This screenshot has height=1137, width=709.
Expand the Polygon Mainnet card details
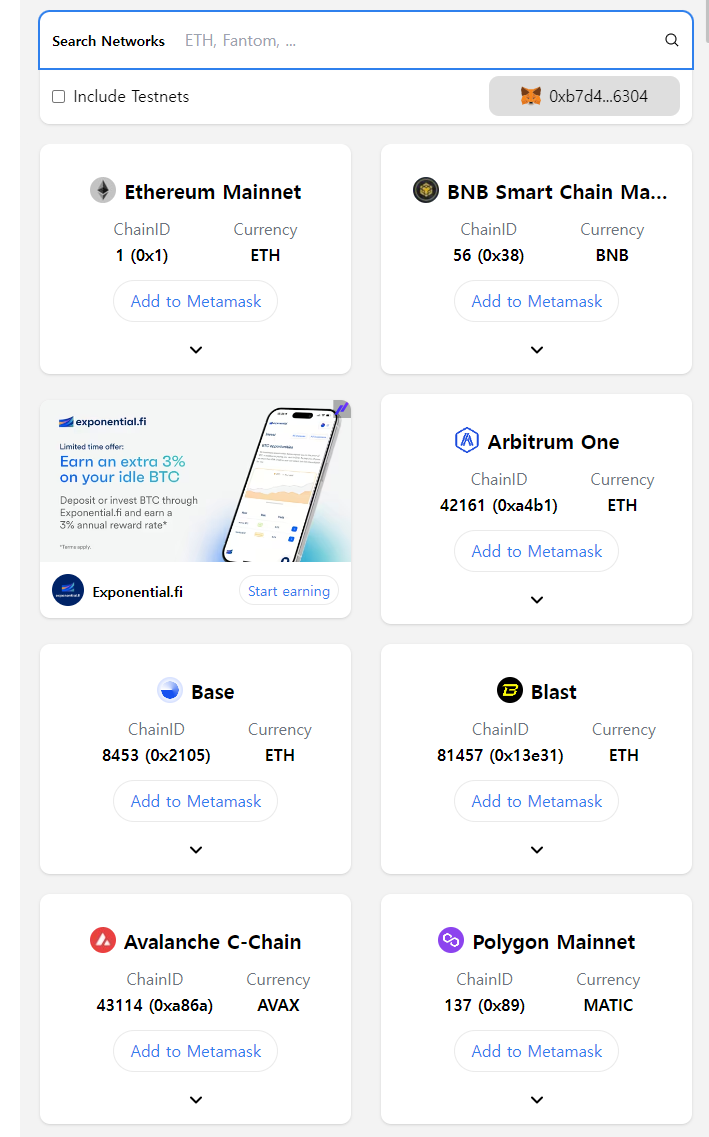[x=537, y=1100]
